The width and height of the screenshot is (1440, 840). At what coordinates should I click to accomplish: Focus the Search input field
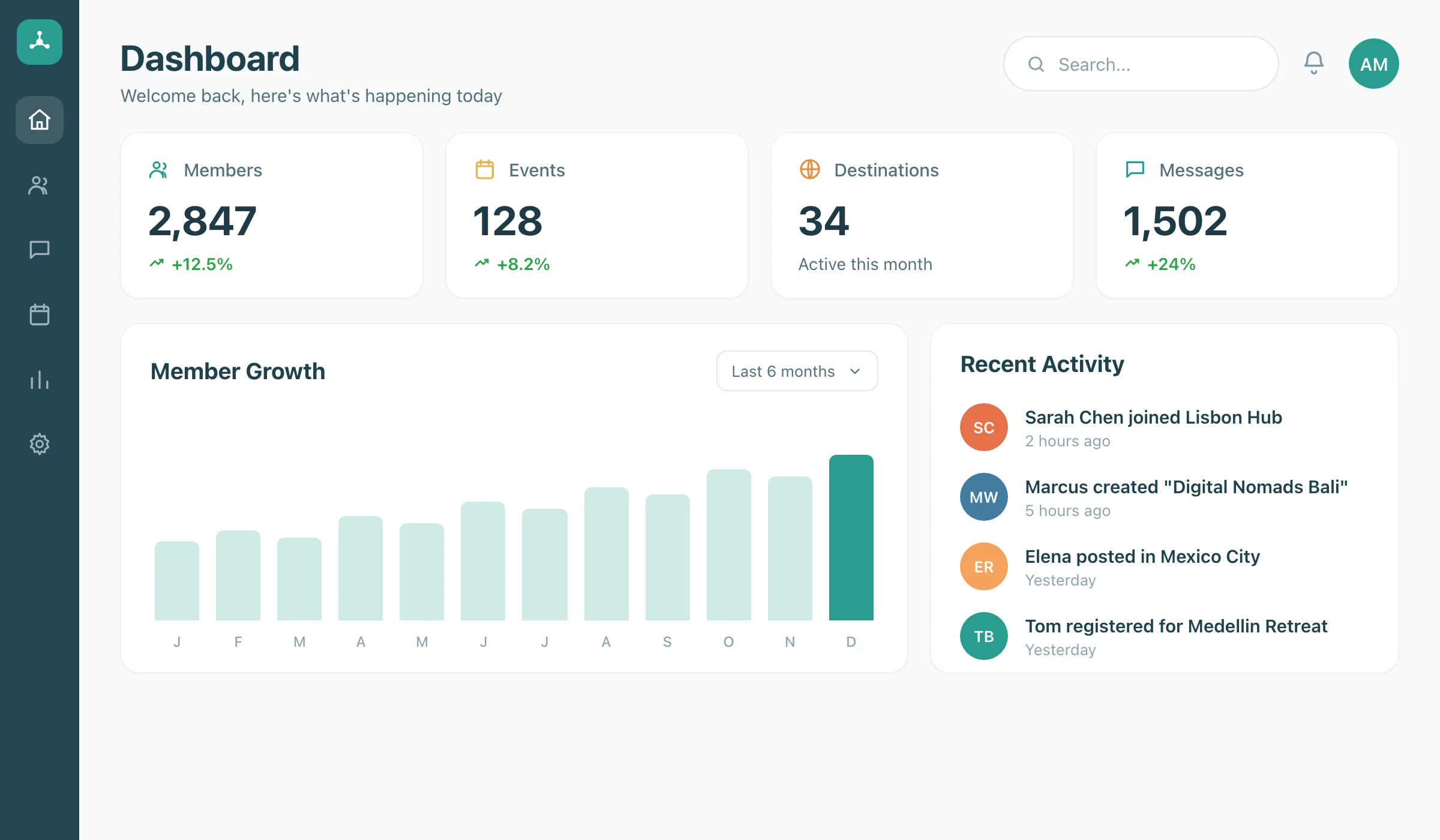[1141, 64]
